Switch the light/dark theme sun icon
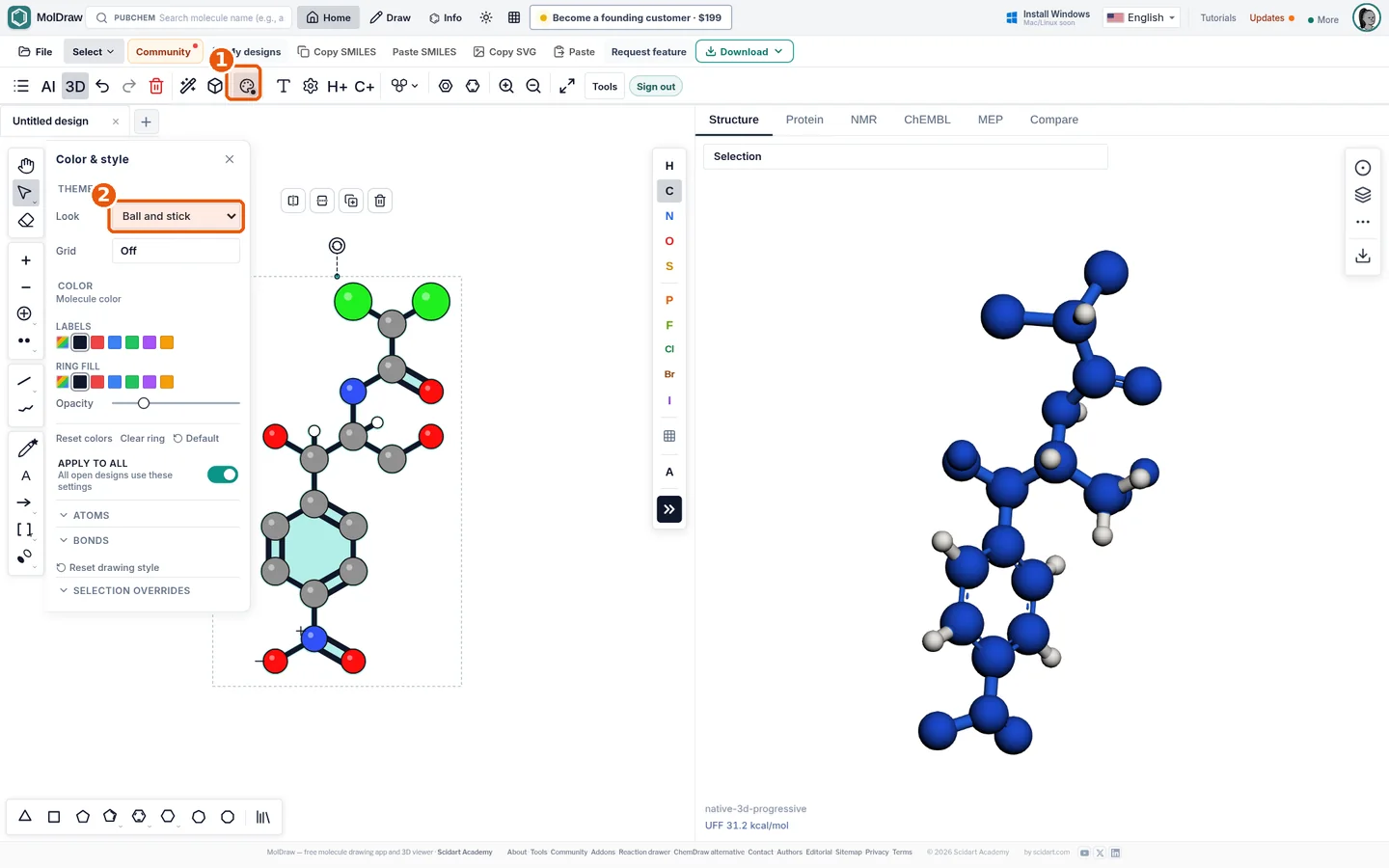The image size is (1389, 868). (486, 17)
